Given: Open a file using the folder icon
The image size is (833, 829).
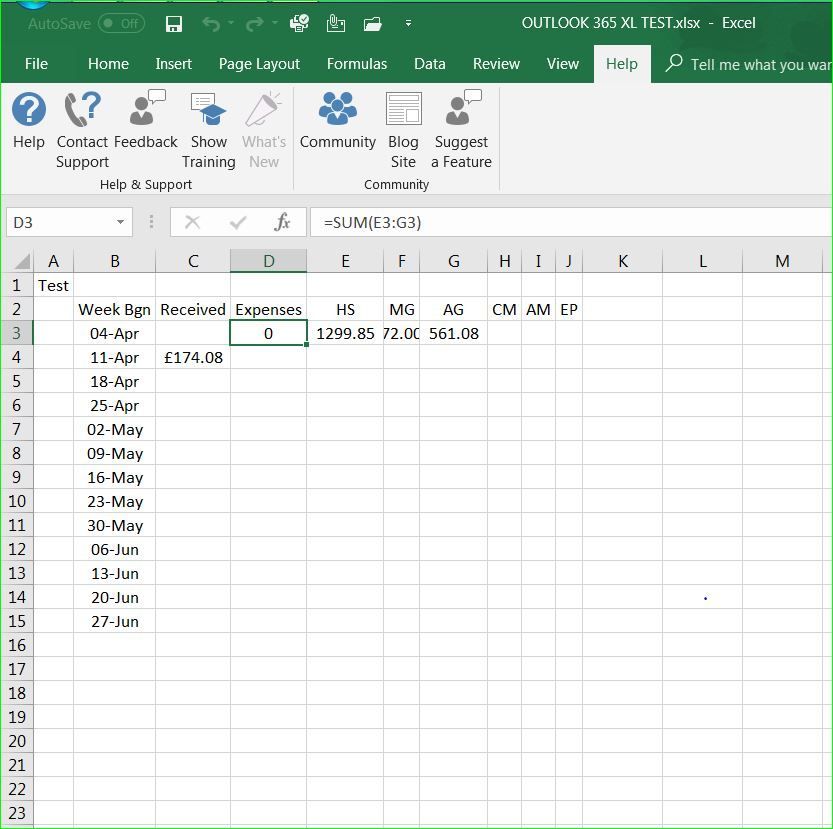Looking at the screenshot, I should coord(371,23).
